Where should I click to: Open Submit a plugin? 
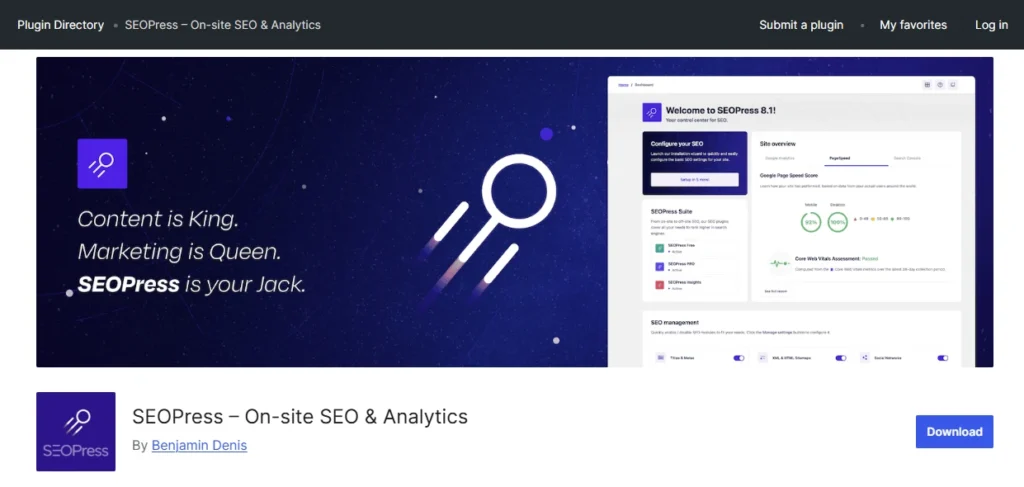pos(801,25)
